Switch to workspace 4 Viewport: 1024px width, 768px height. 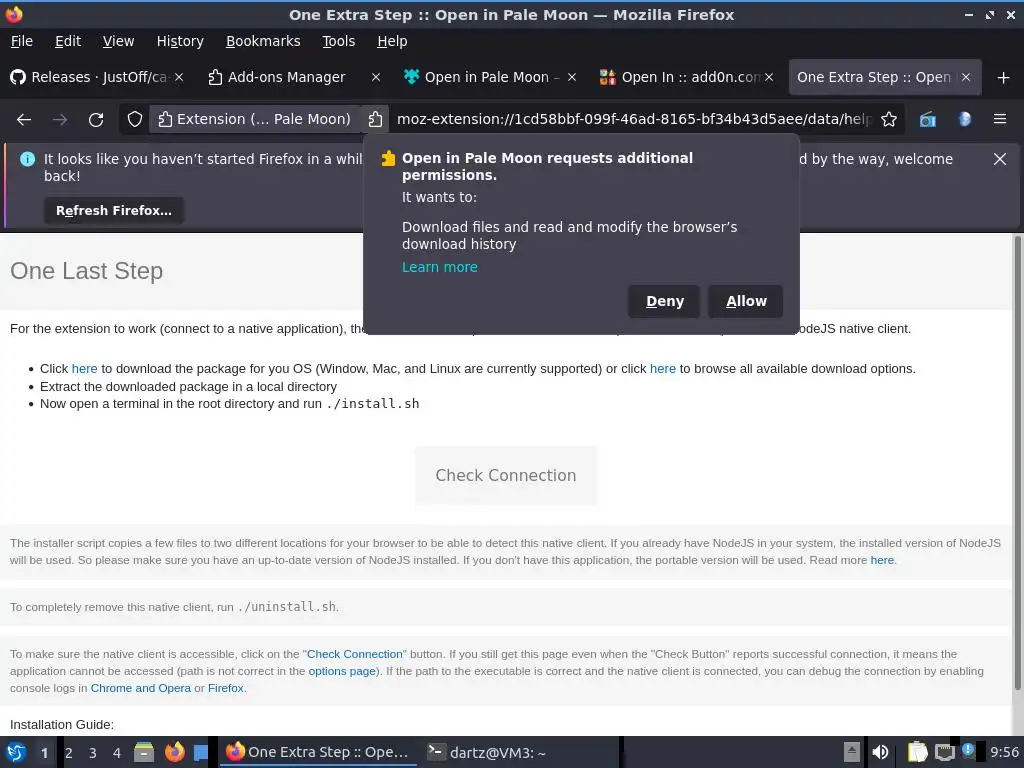(117, 753)
